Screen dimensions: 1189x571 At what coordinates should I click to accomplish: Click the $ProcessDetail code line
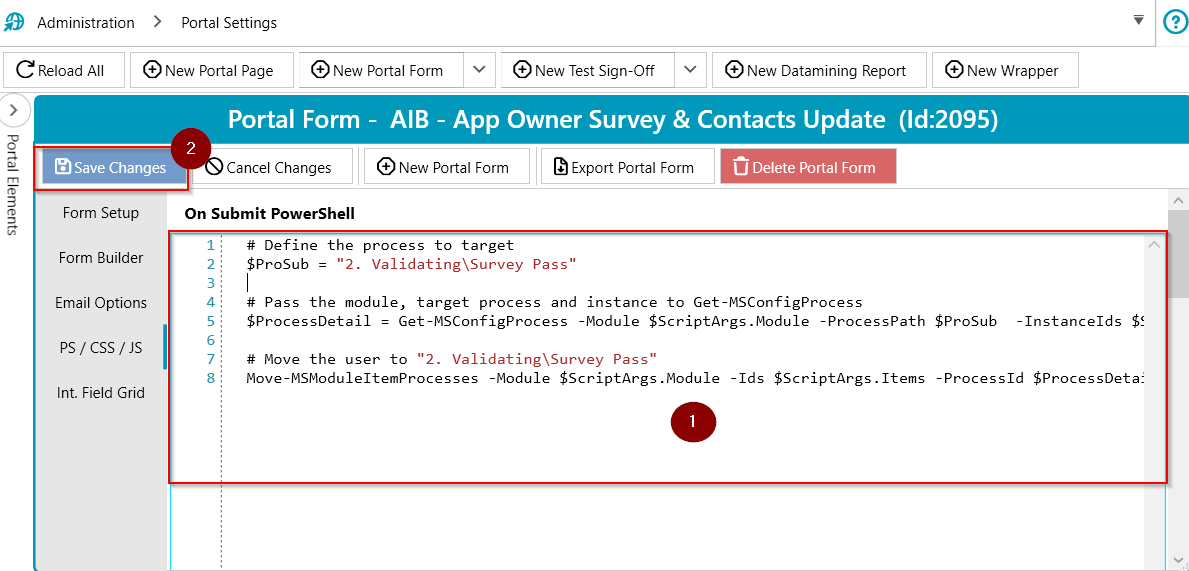[x=695, y=321]
